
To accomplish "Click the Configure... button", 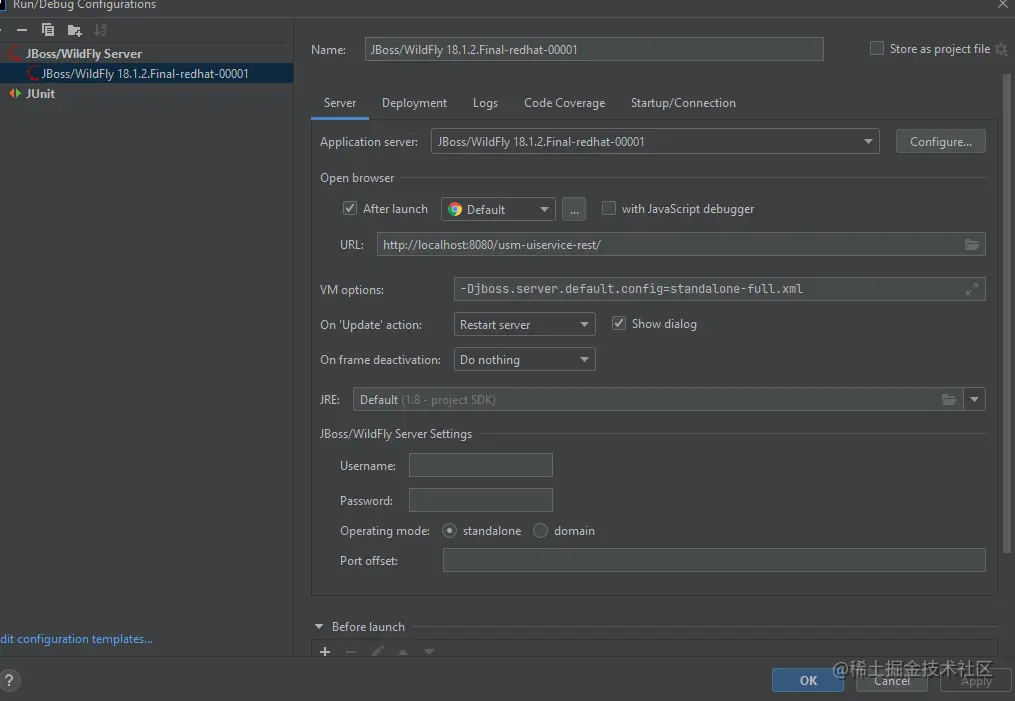I will [941, 142].
